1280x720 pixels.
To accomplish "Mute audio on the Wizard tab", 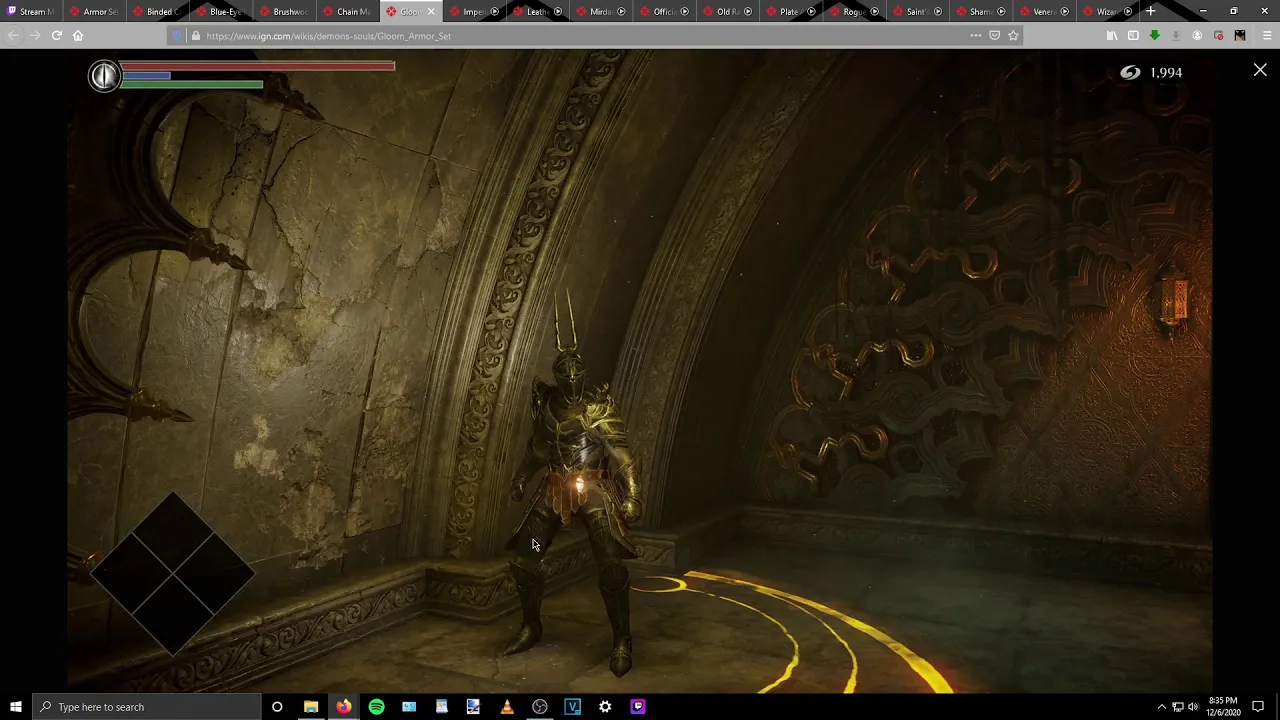I will (x=1128, y=12).
